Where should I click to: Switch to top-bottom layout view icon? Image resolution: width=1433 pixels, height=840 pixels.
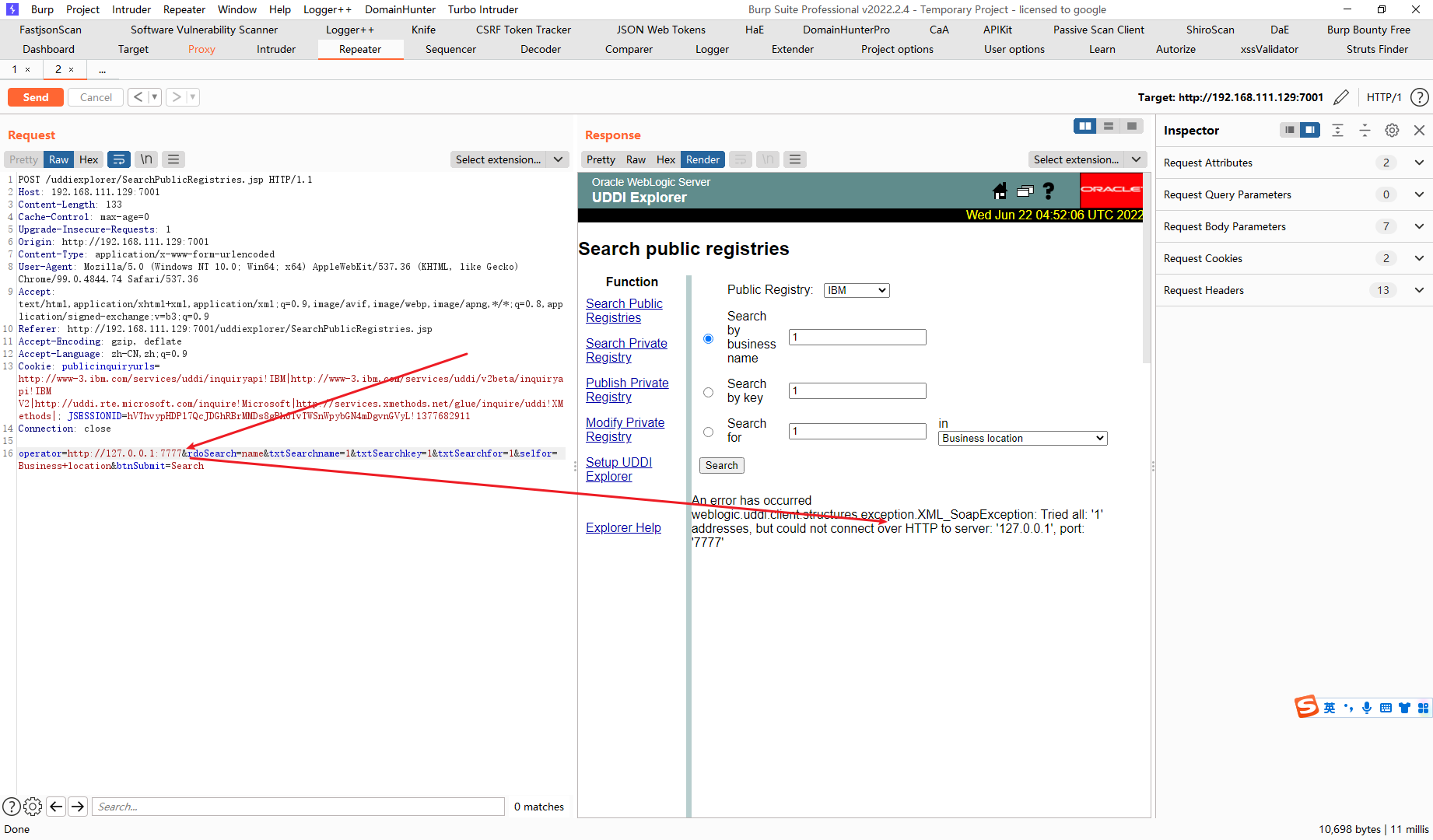[1109, 126]
